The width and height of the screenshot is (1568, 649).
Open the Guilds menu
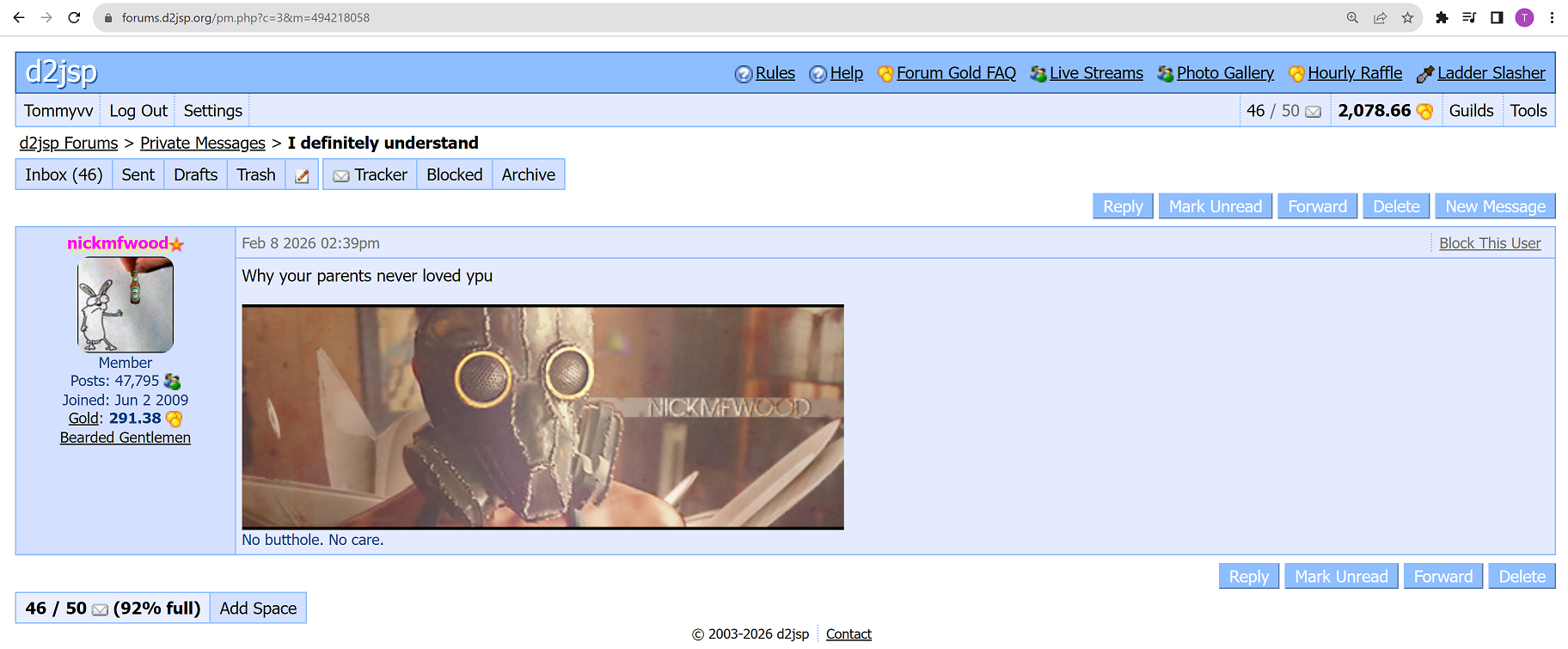[x=1471, y=111]
